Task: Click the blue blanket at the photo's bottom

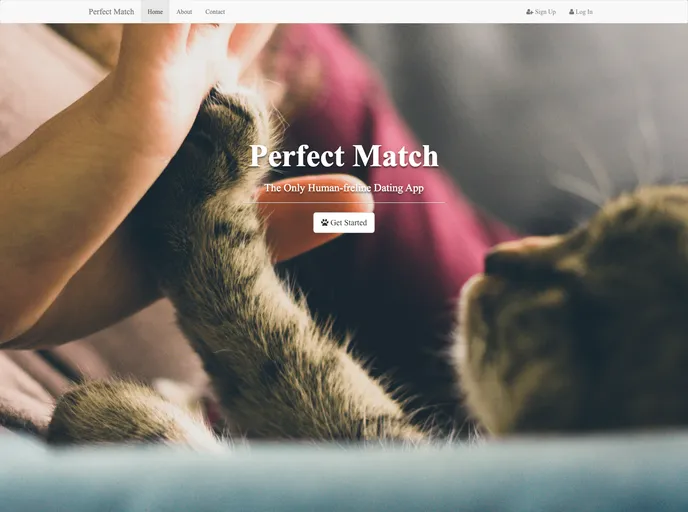Action: (344, 476)
